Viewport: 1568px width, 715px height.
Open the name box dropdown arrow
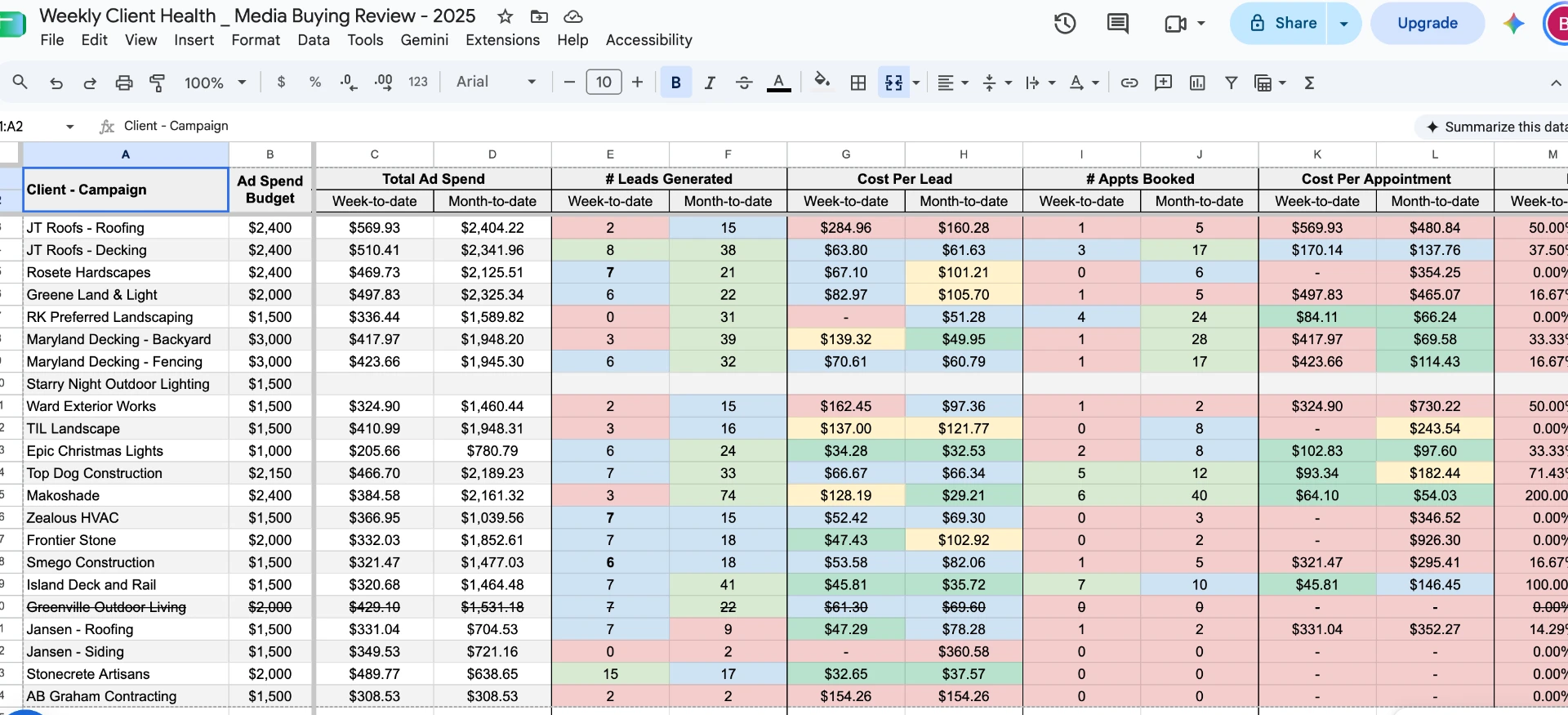(69, 127)
